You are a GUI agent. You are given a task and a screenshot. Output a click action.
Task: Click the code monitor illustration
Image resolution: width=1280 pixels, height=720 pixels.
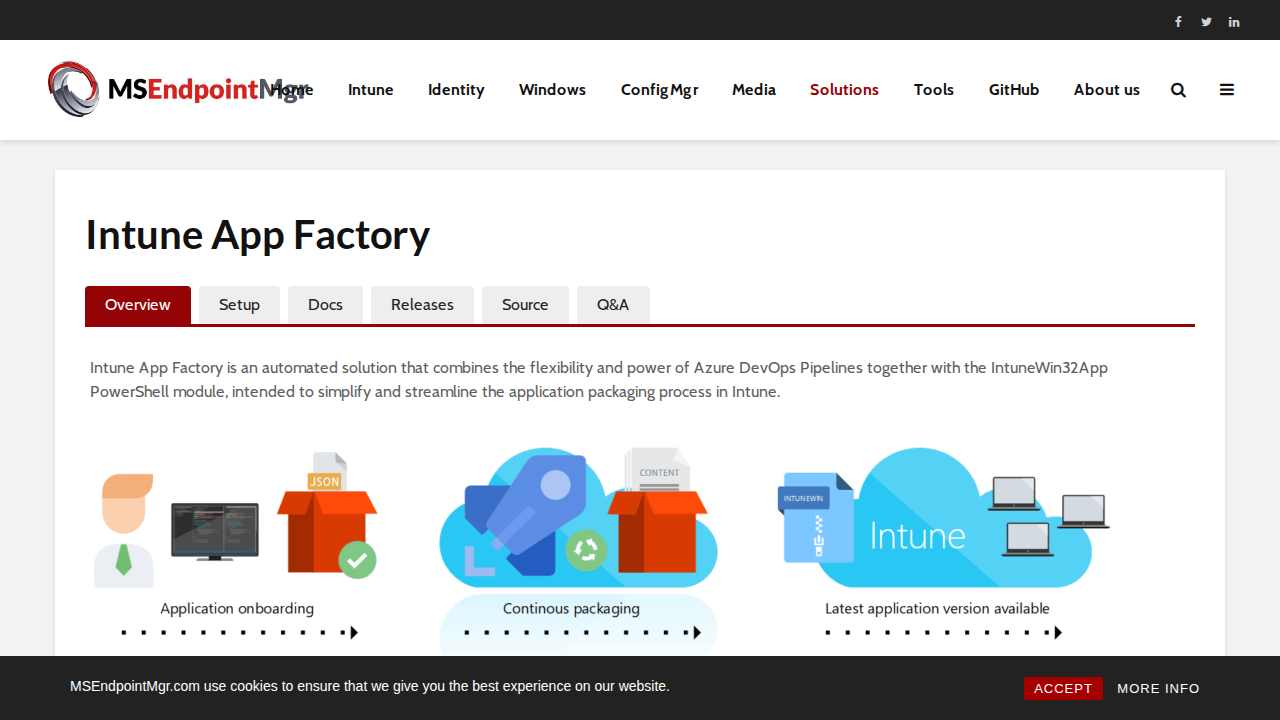point(215,531)
